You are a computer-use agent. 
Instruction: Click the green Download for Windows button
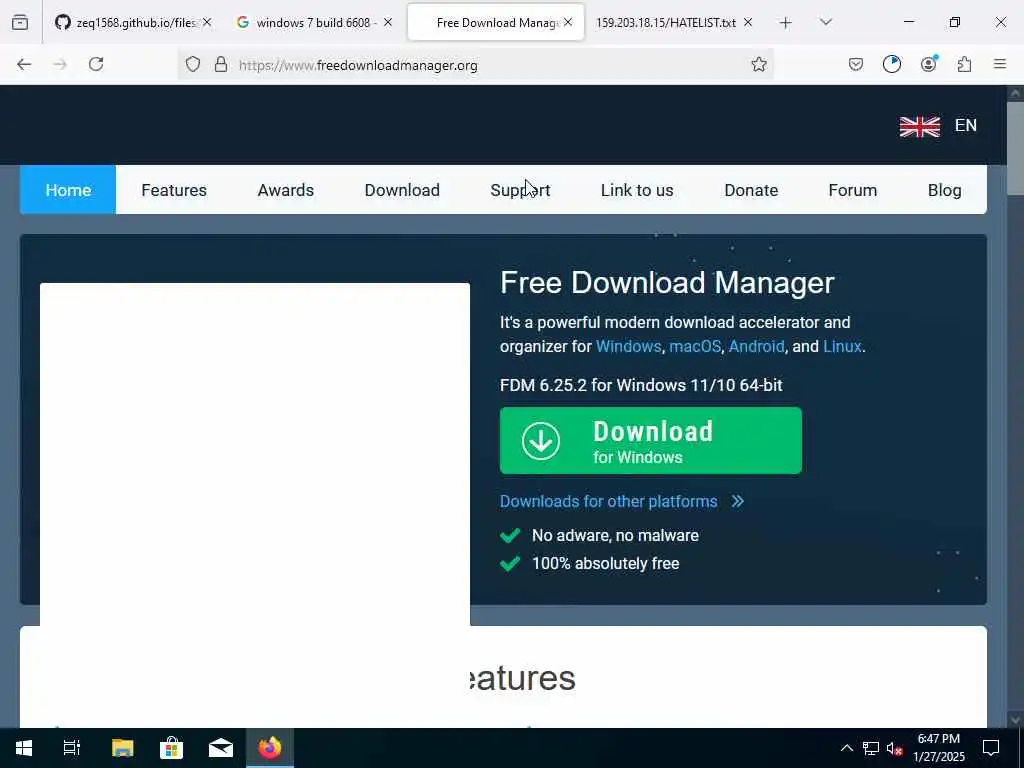pos(650,441)
